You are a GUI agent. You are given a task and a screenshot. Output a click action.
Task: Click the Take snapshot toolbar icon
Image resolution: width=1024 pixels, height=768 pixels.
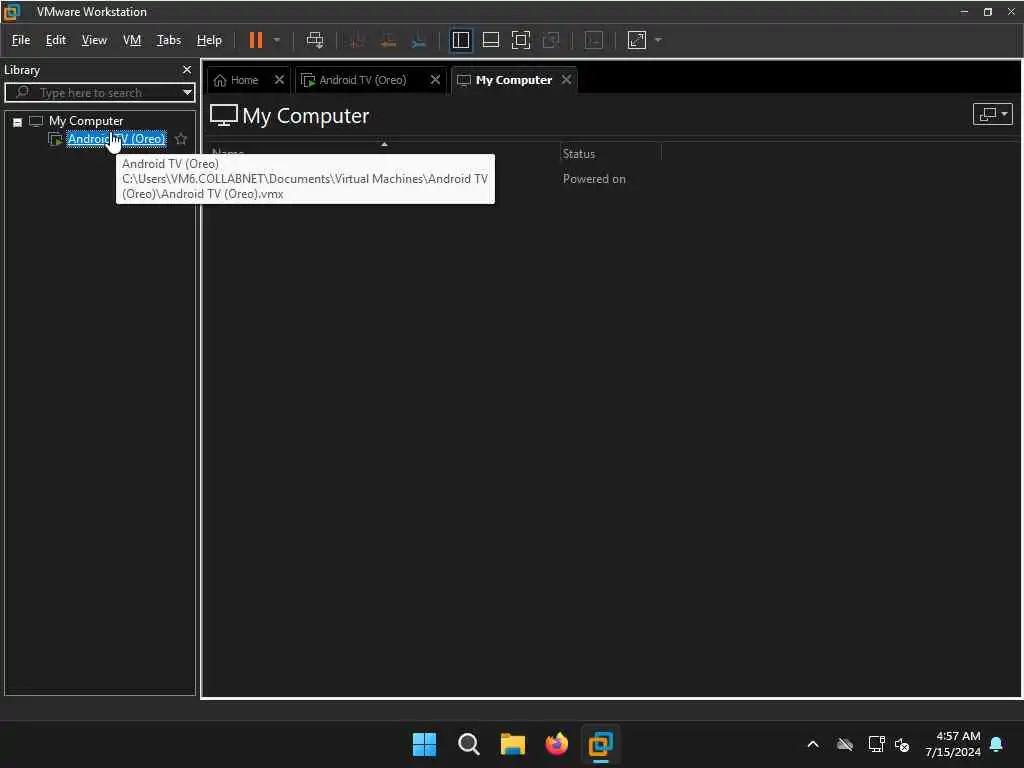tap(357, 40)
